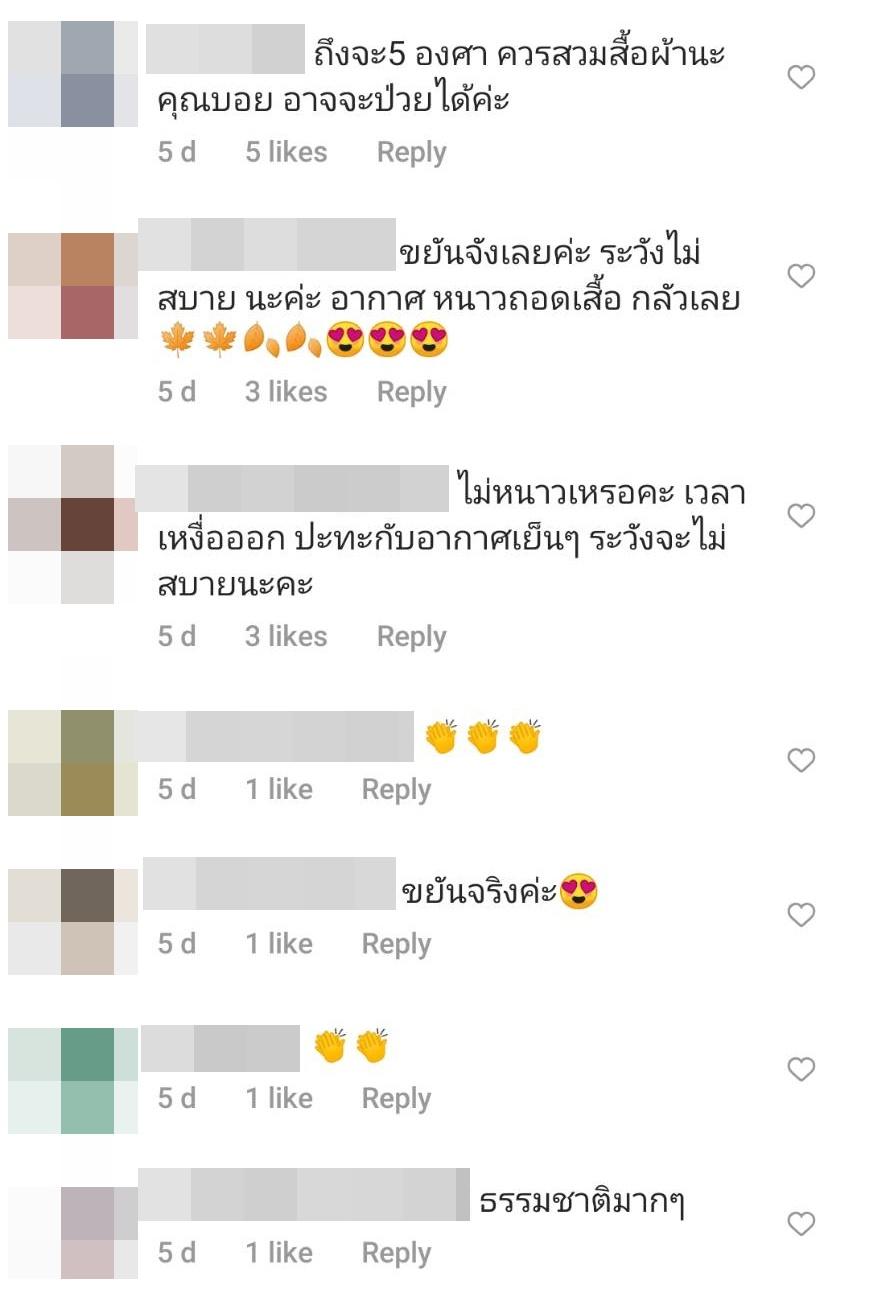869x1298 pixels.
Task: Reply to the comment with 5 likes
Action: click(x=411, y=153)
